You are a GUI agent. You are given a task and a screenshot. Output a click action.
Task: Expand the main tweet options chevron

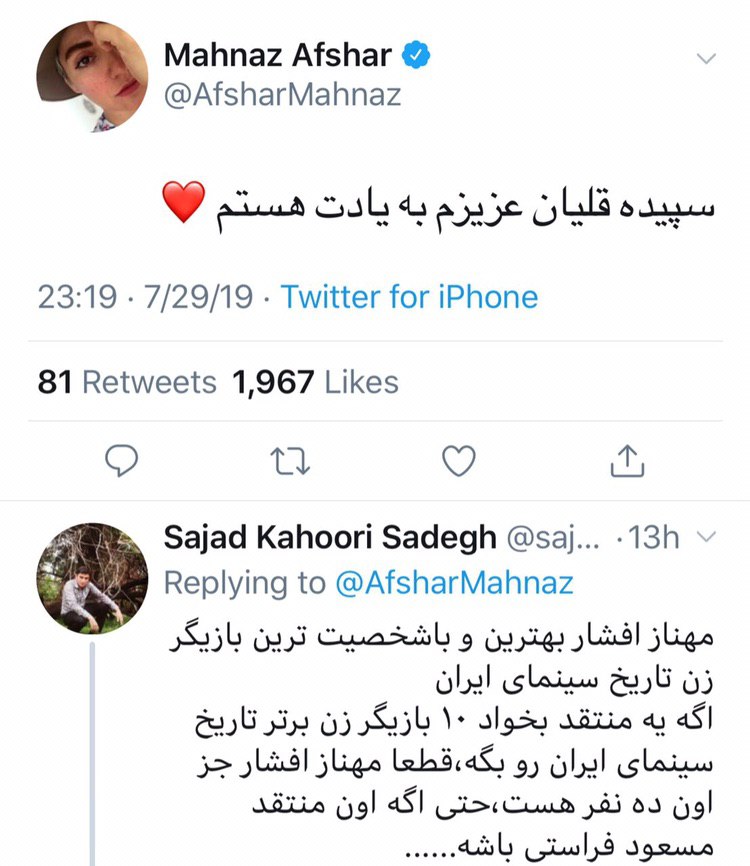point(707,59)
